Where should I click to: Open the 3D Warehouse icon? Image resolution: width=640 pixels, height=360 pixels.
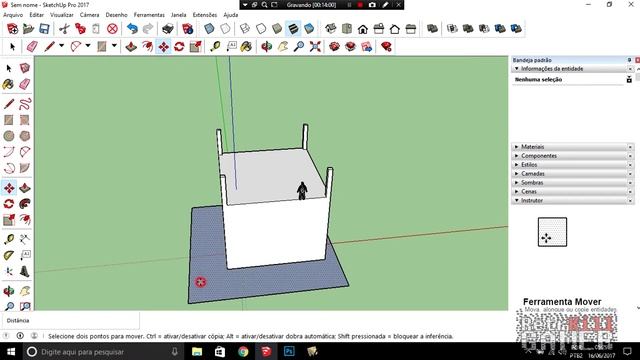pyautogui.click(x=334, y=47)
